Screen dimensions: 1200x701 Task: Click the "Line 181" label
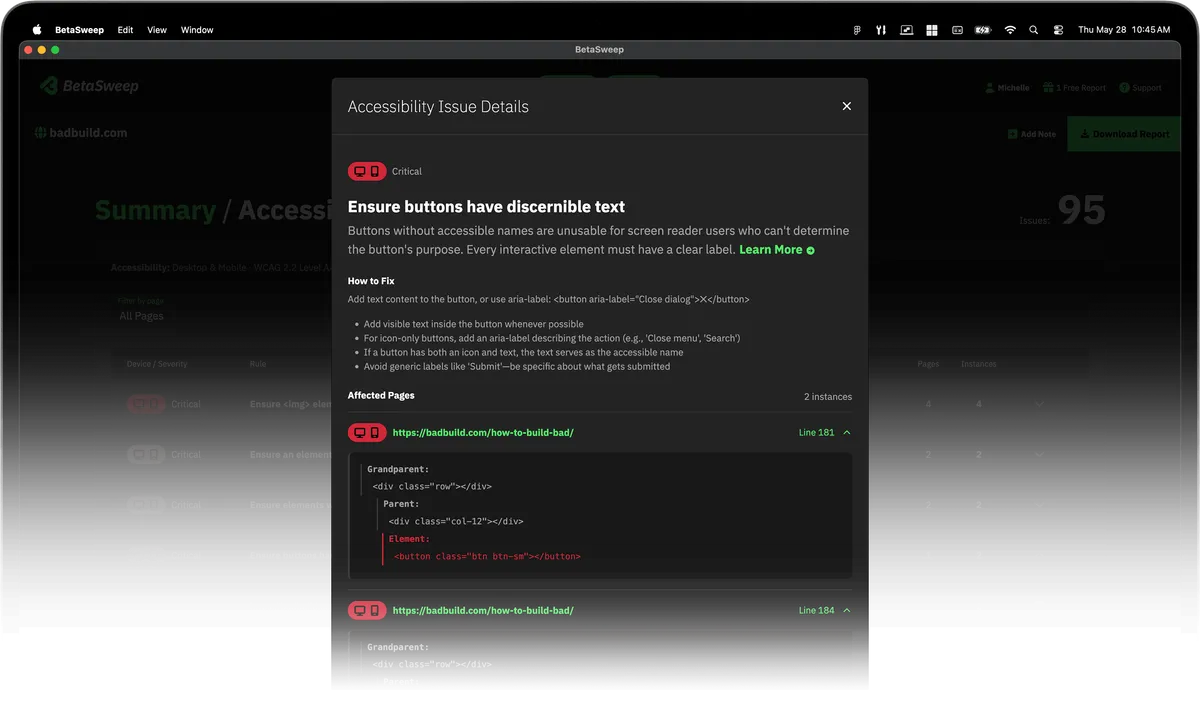tap(816, 433)
